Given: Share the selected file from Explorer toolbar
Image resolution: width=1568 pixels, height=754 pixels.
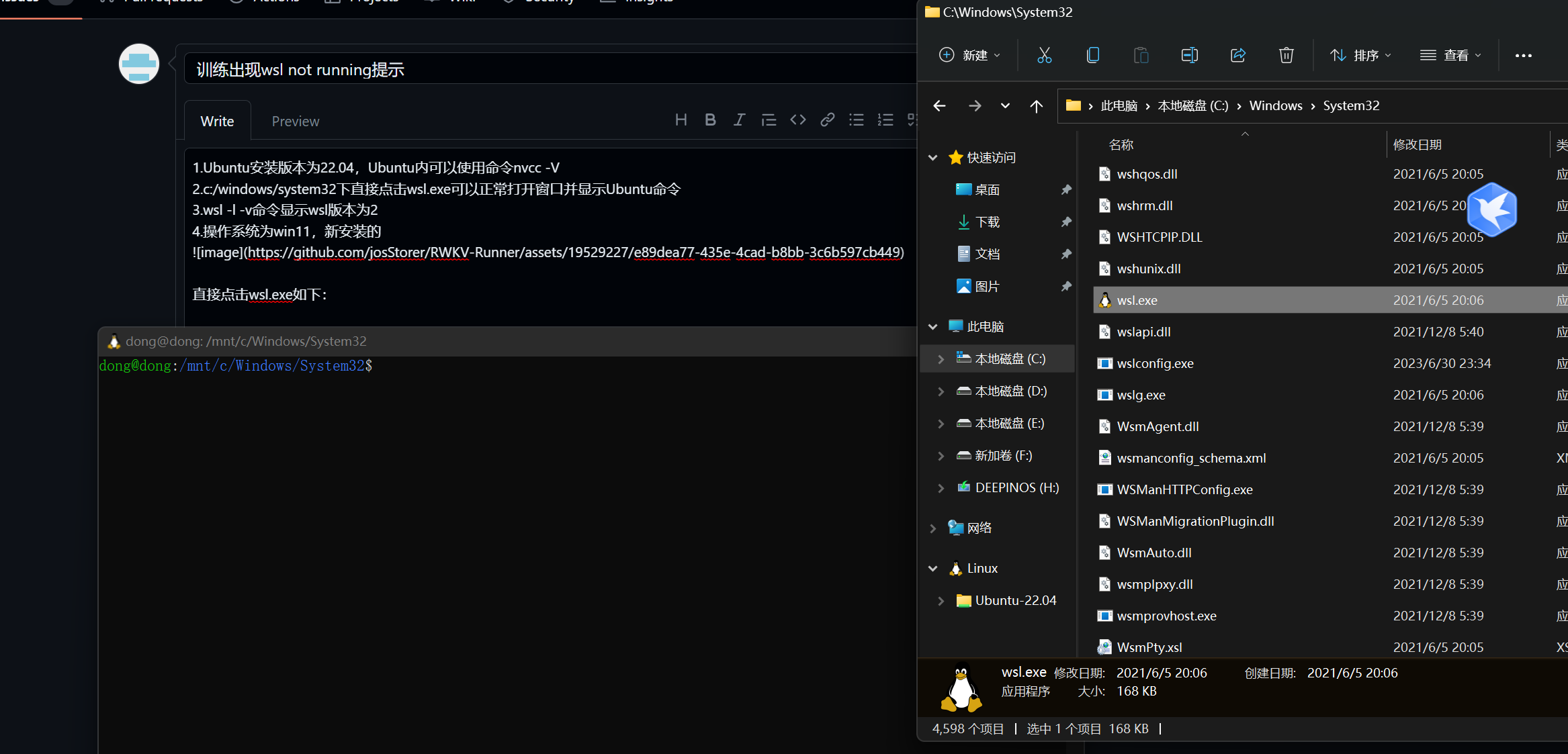Looking at the screenshot, I should point(1238,55).
